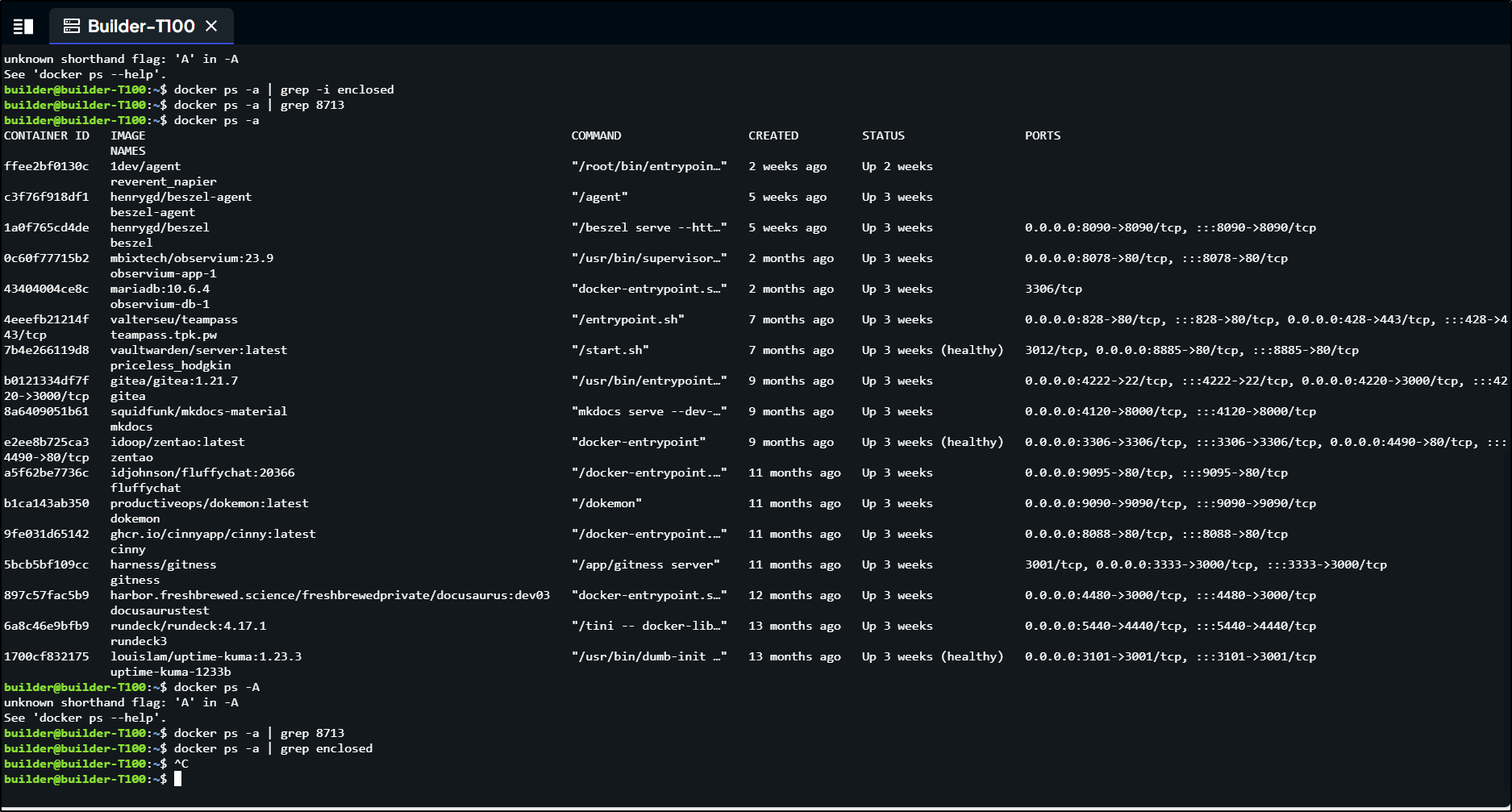
Task: Click the command "/app/gitness server"
Action: pyautogui.click(x=646, y=564)
